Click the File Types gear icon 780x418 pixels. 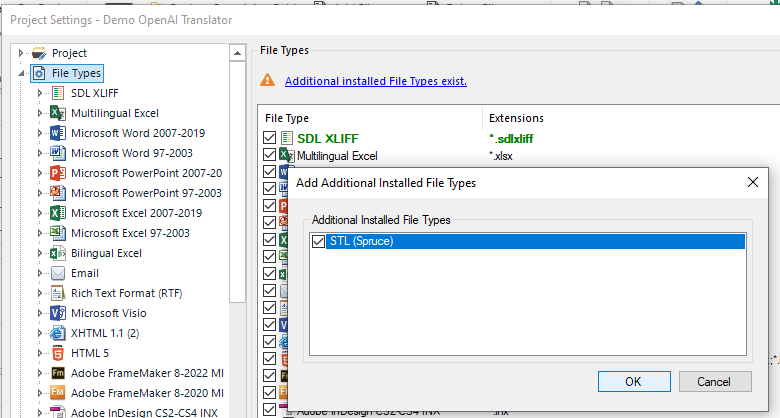[x=40, y=73]
